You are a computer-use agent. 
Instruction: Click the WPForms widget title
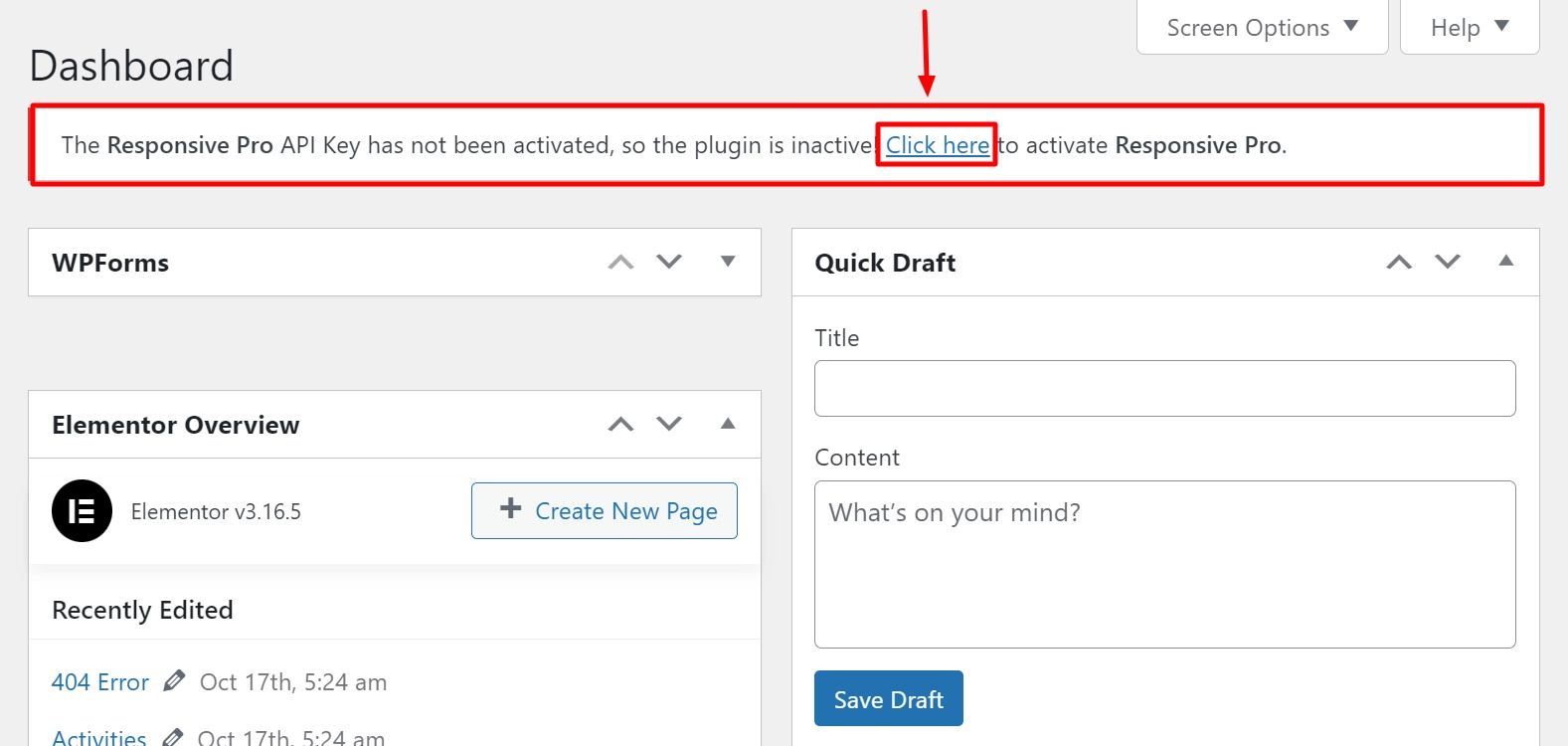pos(110,263)
